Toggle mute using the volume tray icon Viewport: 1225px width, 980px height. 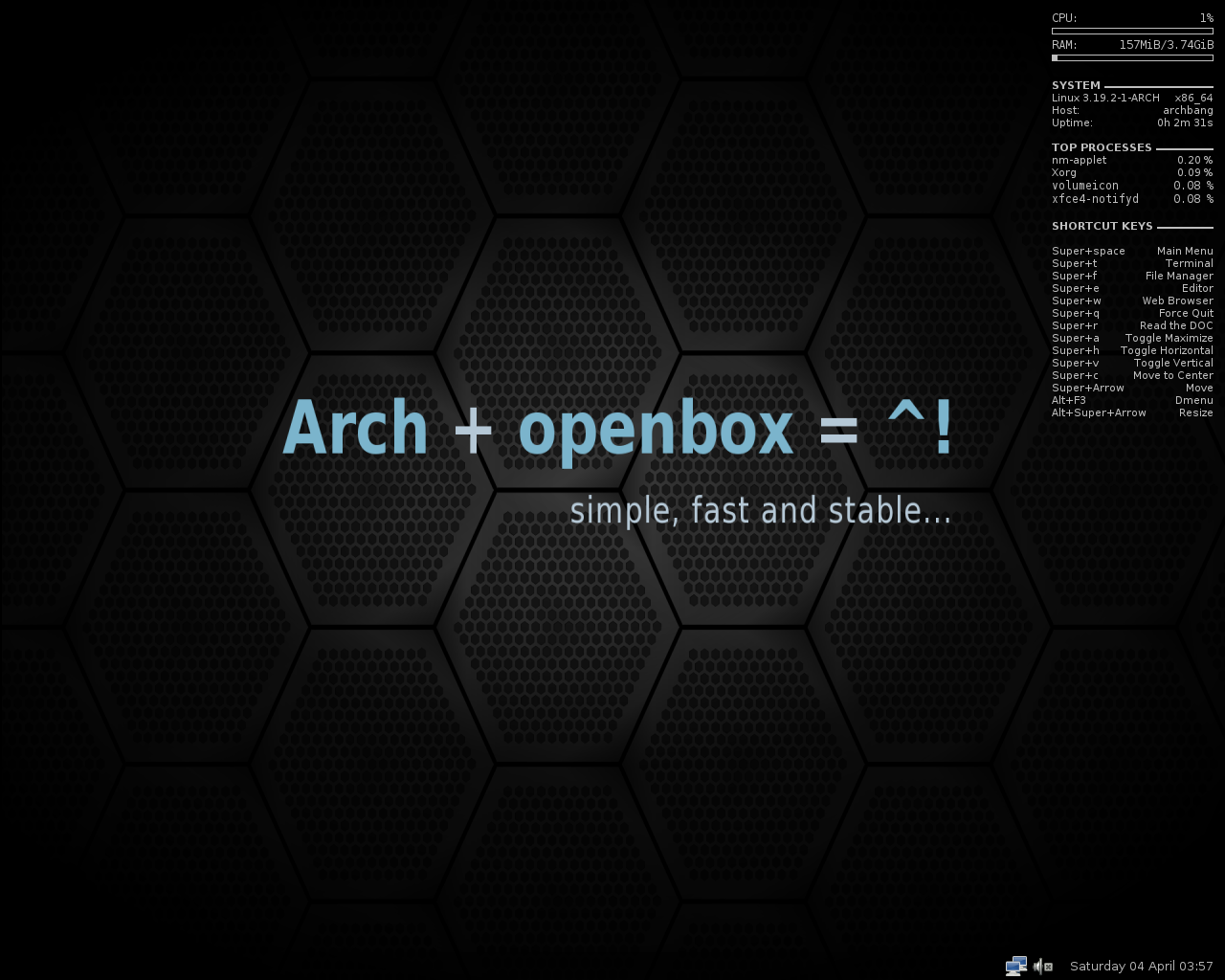coord(1038,966)
